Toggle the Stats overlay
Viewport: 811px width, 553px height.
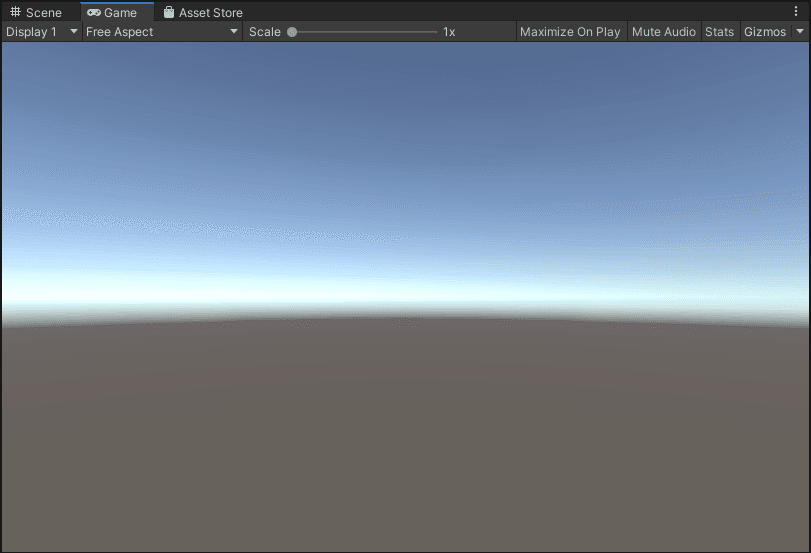coord(719,32)
